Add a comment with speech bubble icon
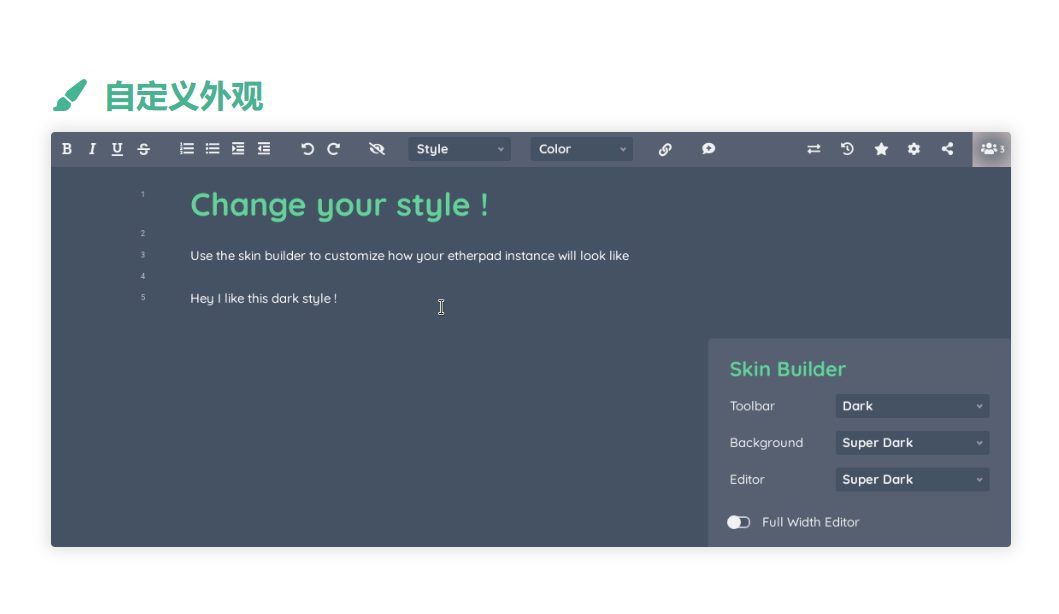This screenshot has height=614, width=1059. [708, 149]
